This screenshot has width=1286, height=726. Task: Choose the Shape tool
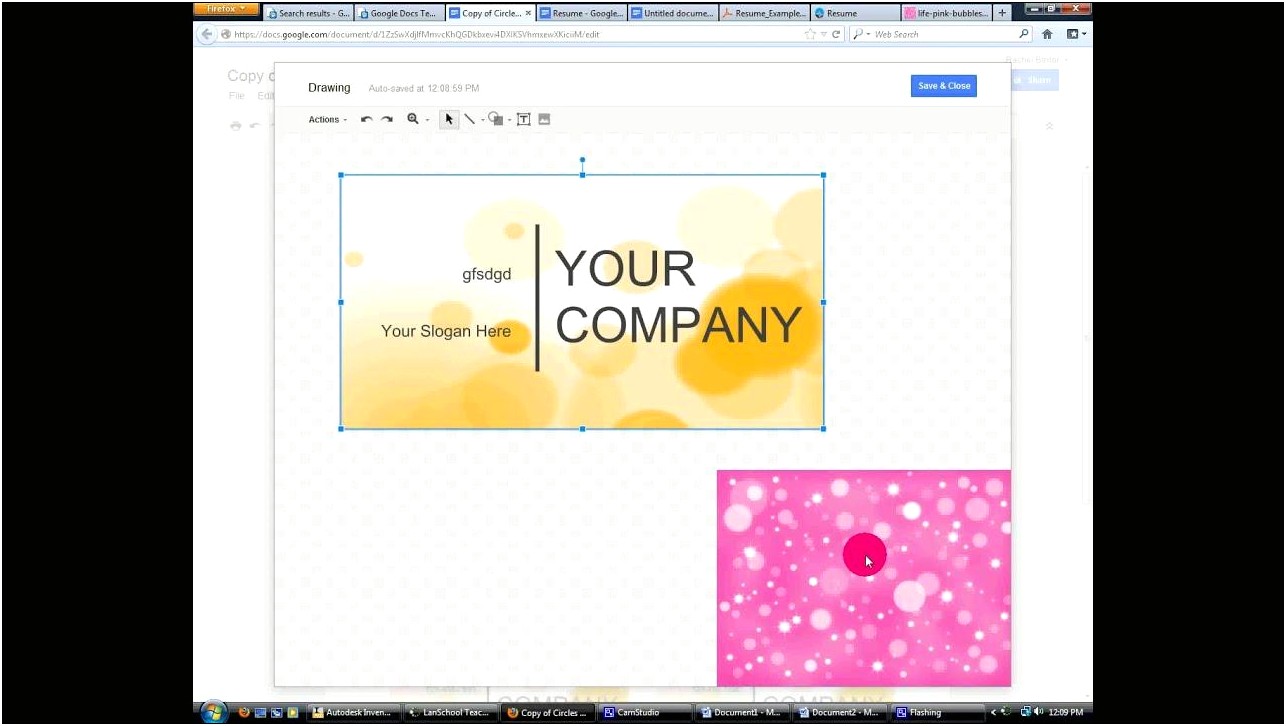(495, 119)
